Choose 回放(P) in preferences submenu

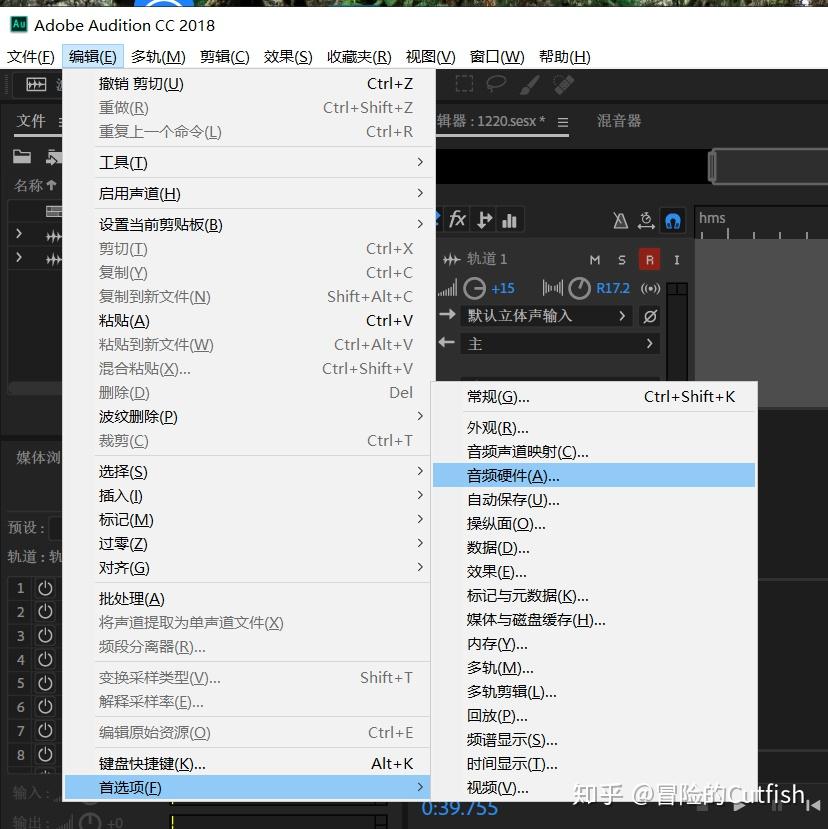click(x=594, y=715)
